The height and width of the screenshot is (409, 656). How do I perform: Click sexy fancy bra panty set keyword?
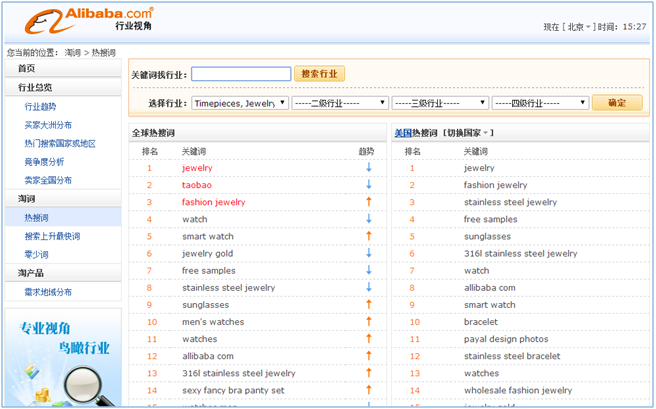[x=233, y=391]
